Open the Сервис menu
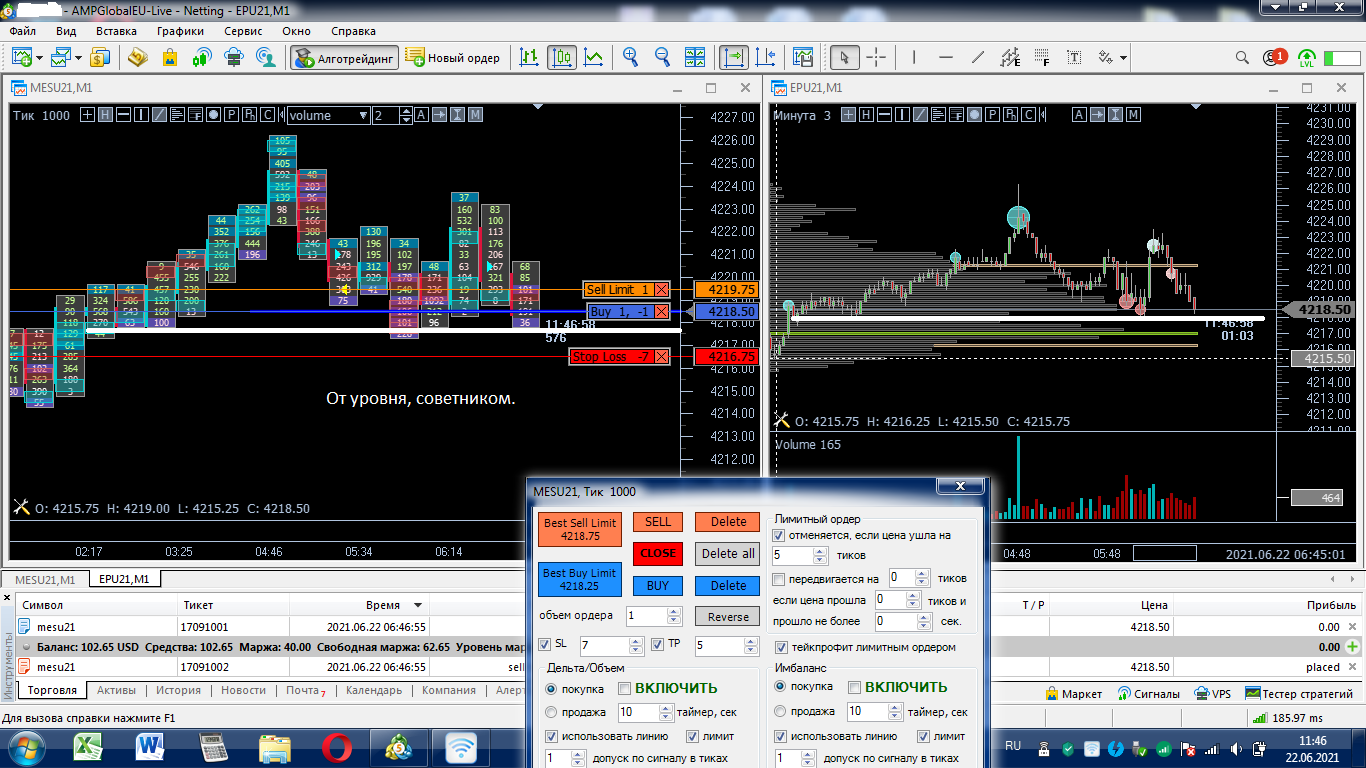The image size is (1366, 768). [x=243, y=31]
